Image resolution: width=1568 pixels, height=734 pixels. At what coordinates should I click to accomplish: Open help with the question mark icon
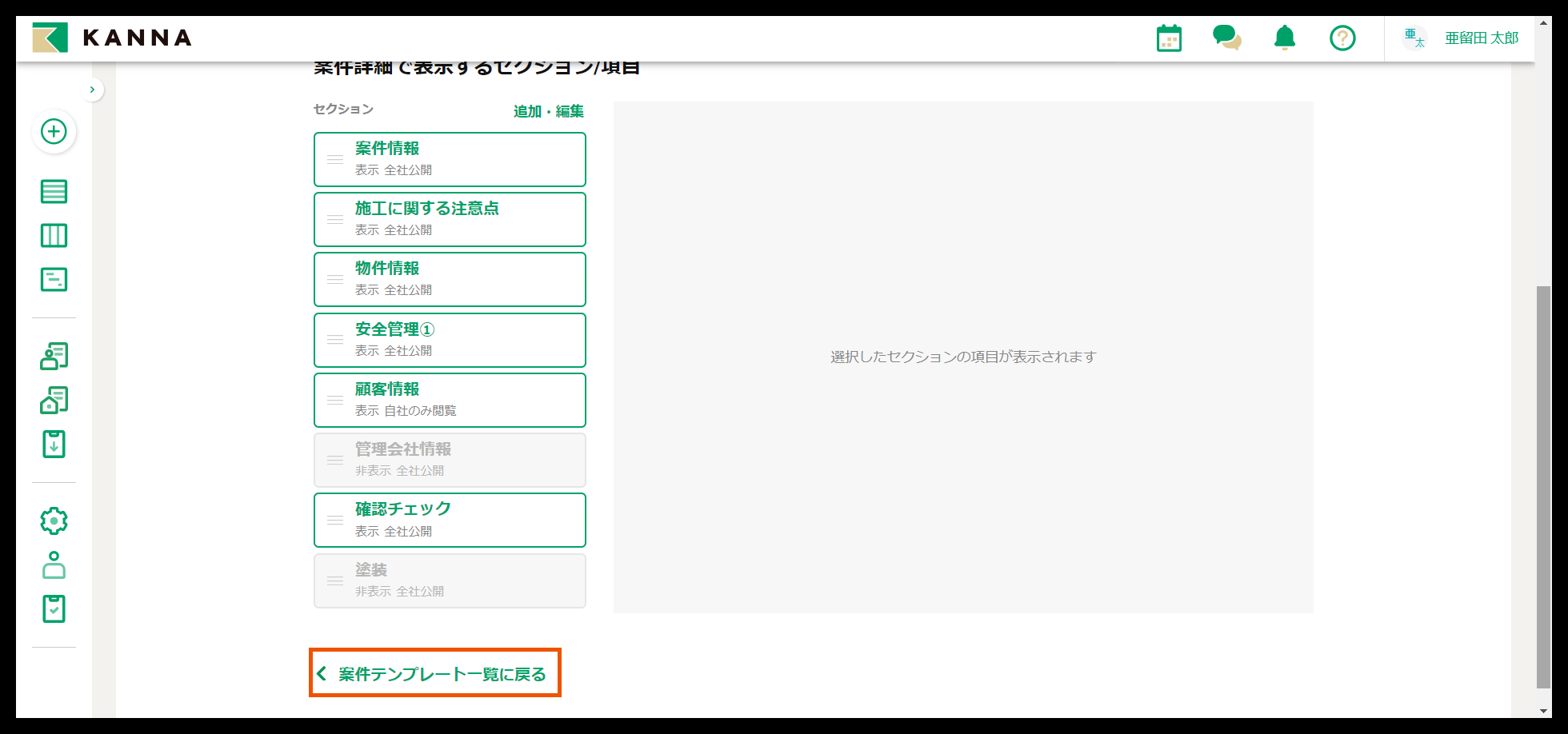pos(1342,37)
